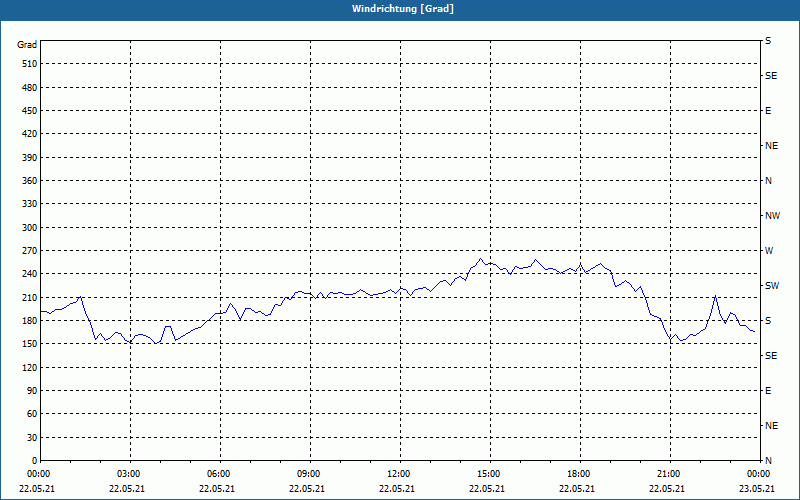Click the 03:00 time axis label
This screenshot has width=800, height=500.
coord(129,474)
